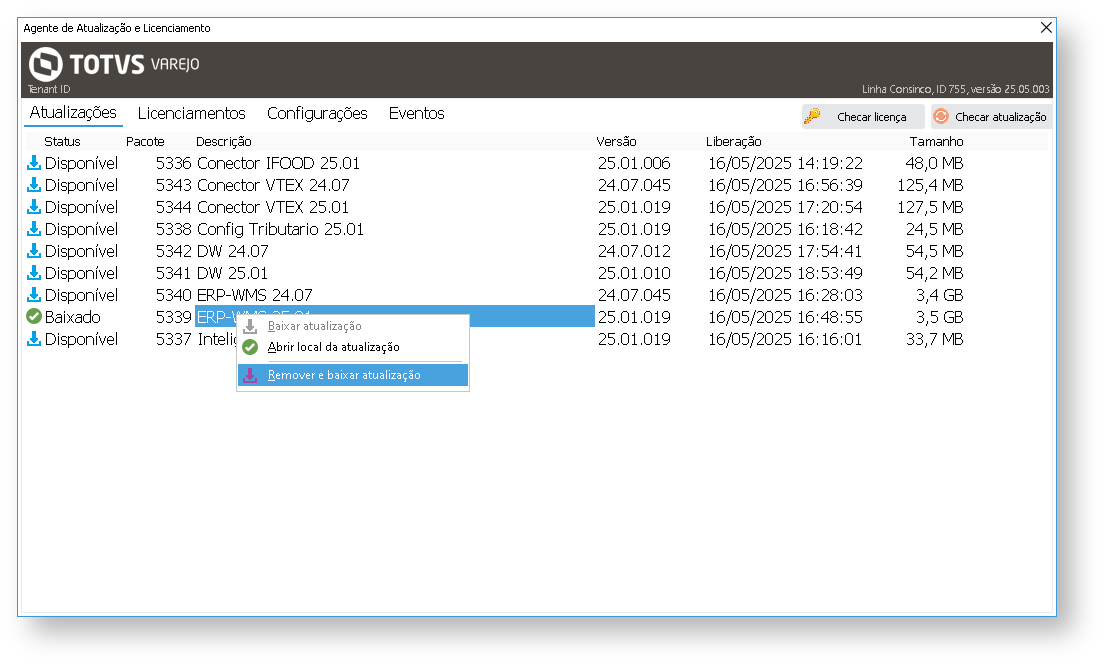Choose Remover e baixar atualização
Viewport: 1105px width, 665px height.
352,375
